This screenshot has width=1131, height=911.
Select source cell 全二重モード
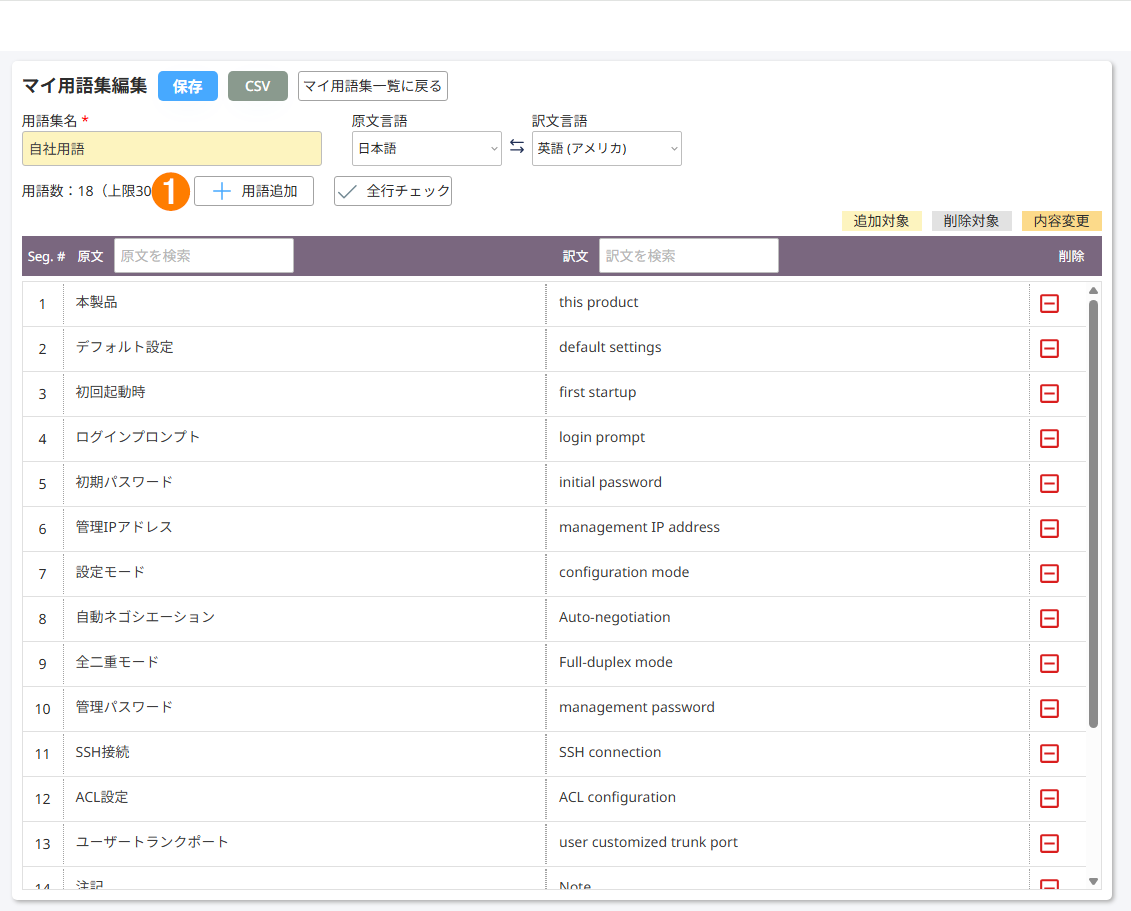click(x=304, y=664)
